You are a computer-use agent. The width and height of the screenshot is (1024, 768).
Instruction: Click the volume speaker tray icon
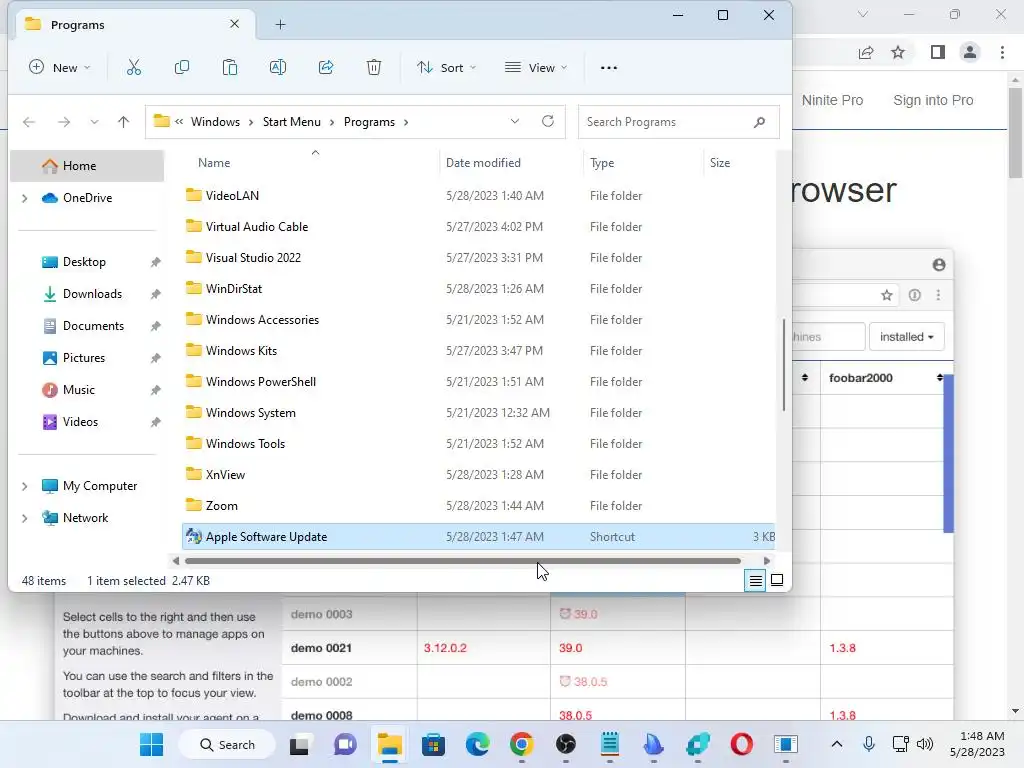pos(924,744)
